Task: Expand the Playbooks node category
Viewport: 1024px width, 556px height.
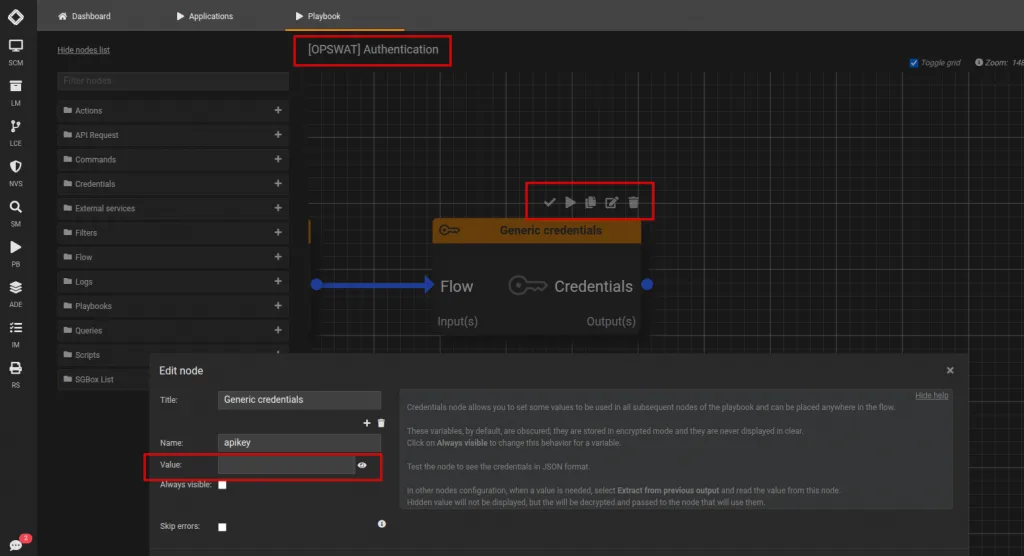Action: [278, 305]
